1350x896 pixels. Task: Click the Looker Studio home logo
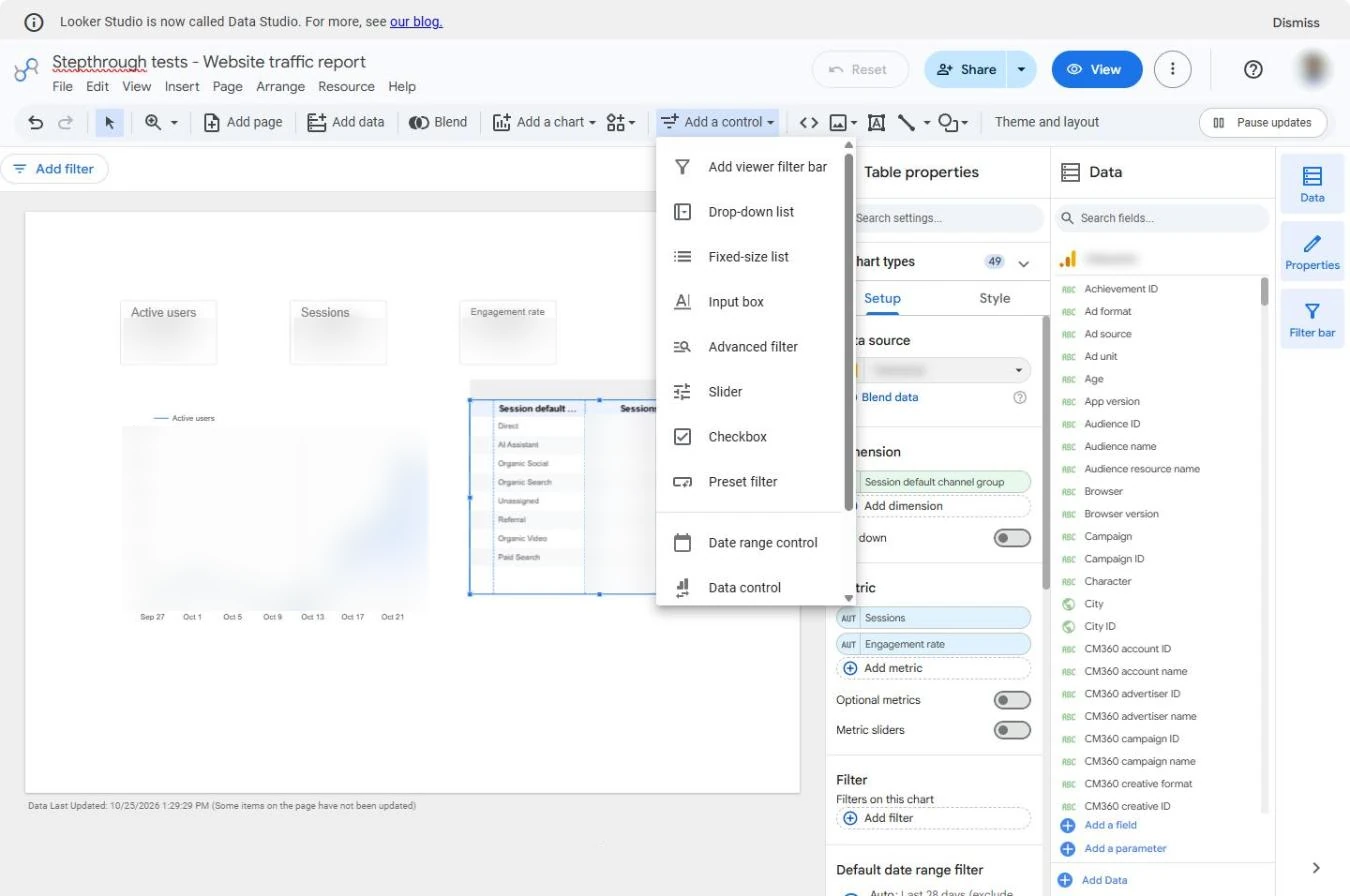coord(26,70)
